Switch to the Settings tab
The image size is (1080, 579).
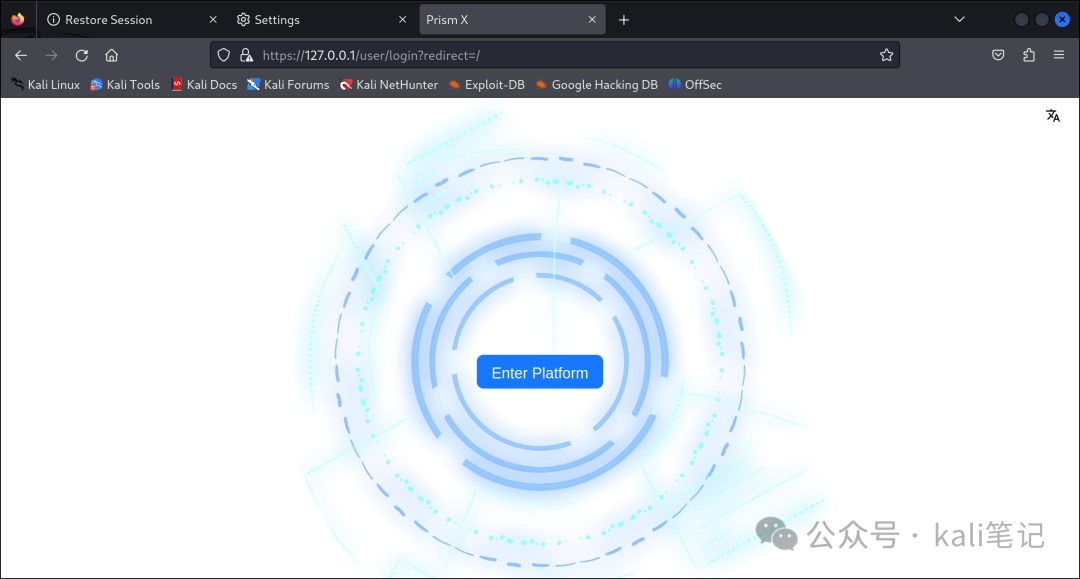[321, 20]
